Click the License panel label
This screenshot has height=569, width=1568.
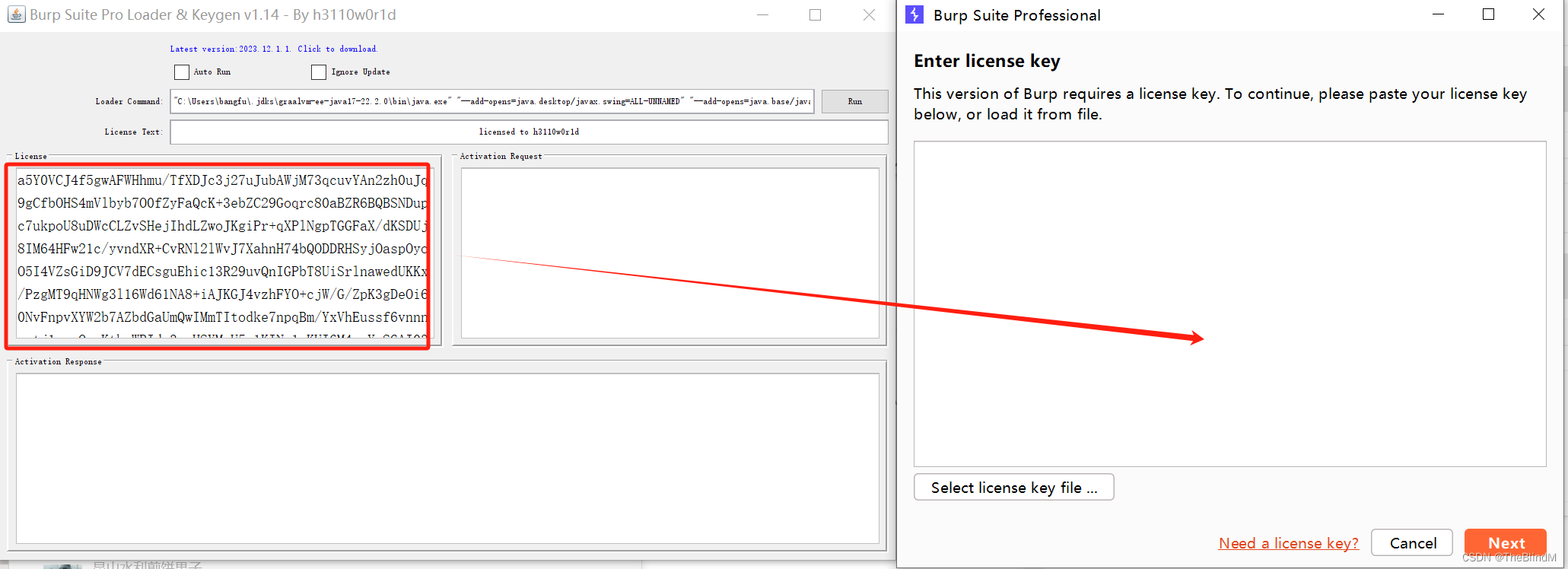31,156
